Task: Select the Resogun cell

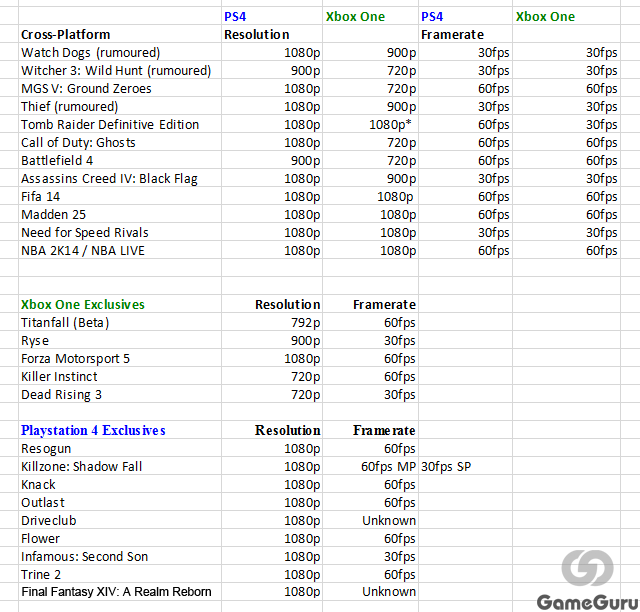Action: tap(120, 448)
